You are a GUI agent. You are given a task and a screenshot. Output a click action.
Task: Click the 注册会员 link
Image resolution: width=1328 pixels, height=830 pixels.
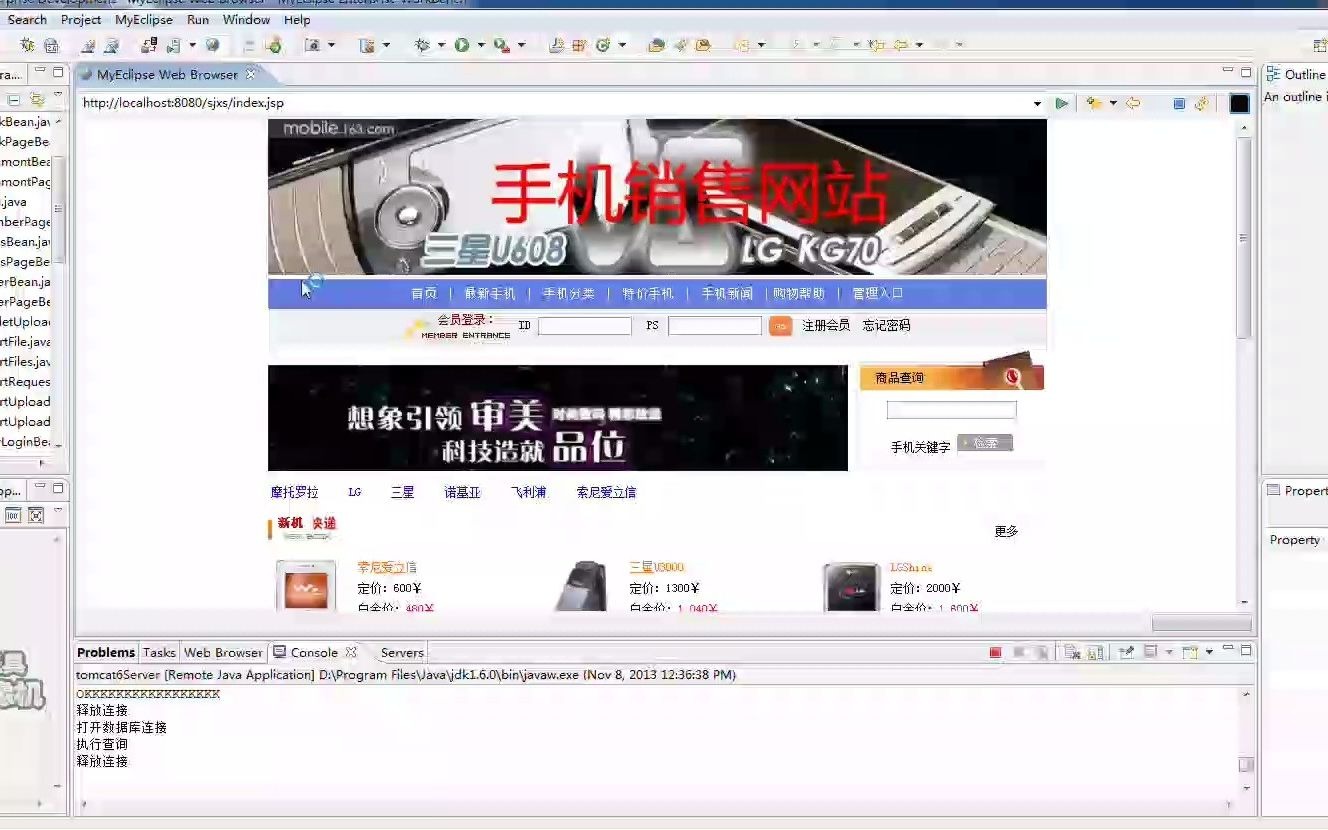pos(826,325)
